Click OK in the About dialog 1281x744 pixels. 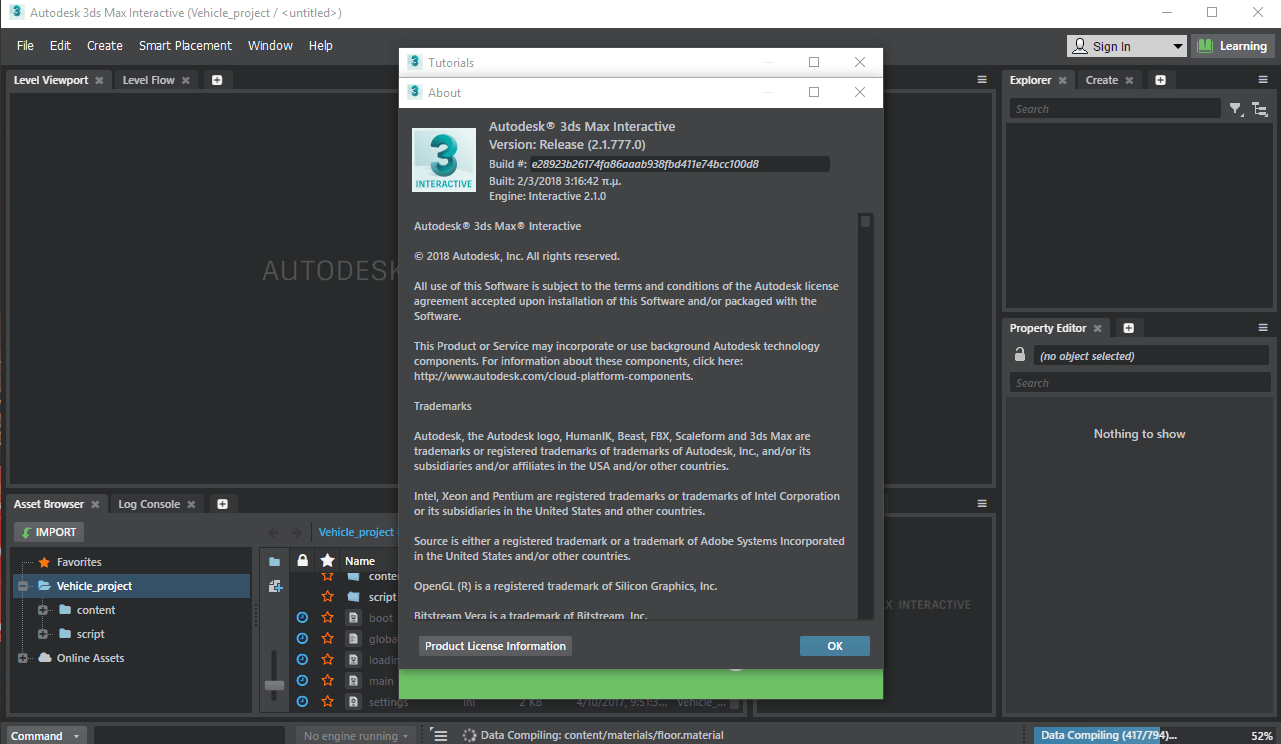click(835, 646)
